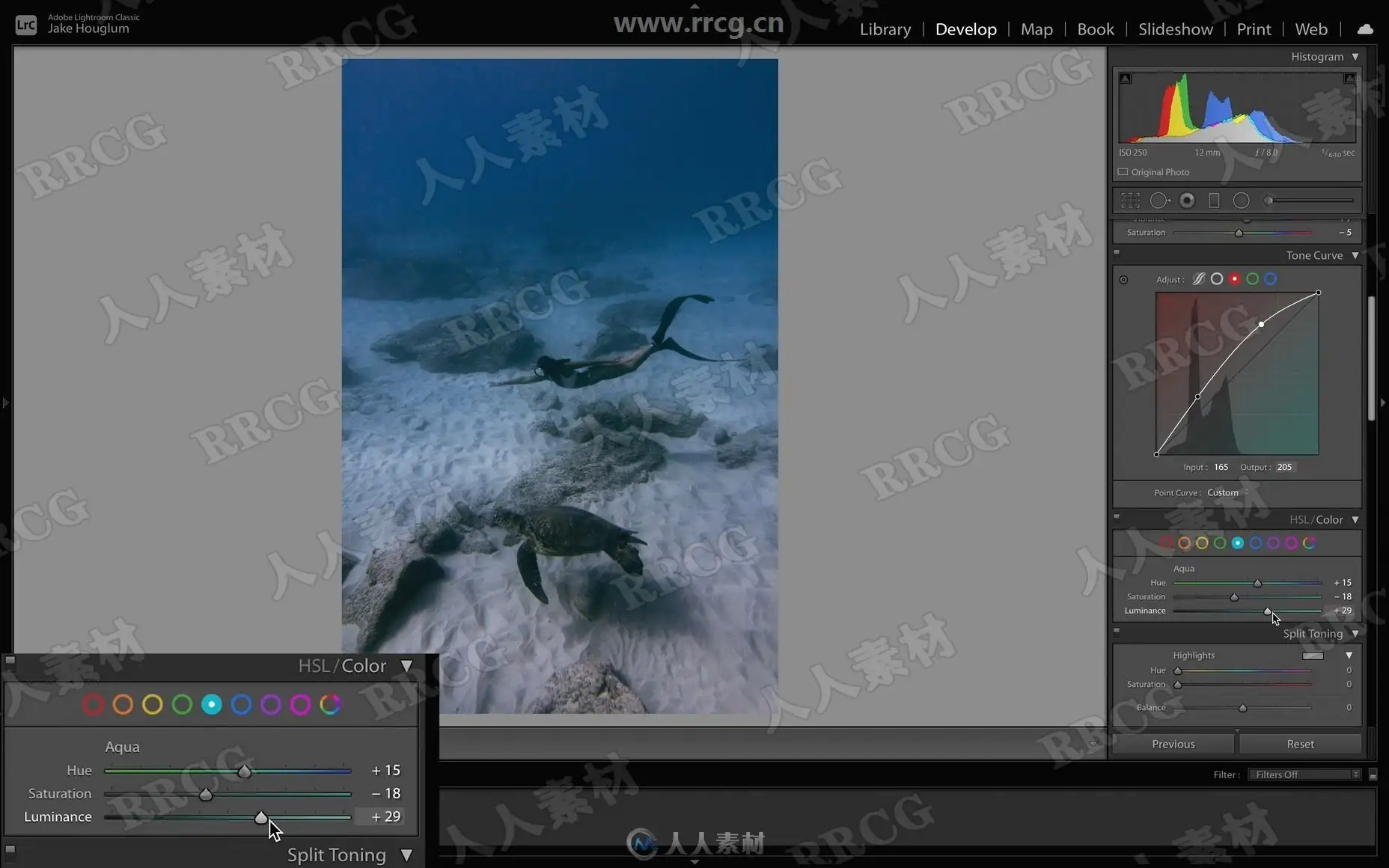Switch to the Develop module
1389x868 pixels.
coord(966,29)
